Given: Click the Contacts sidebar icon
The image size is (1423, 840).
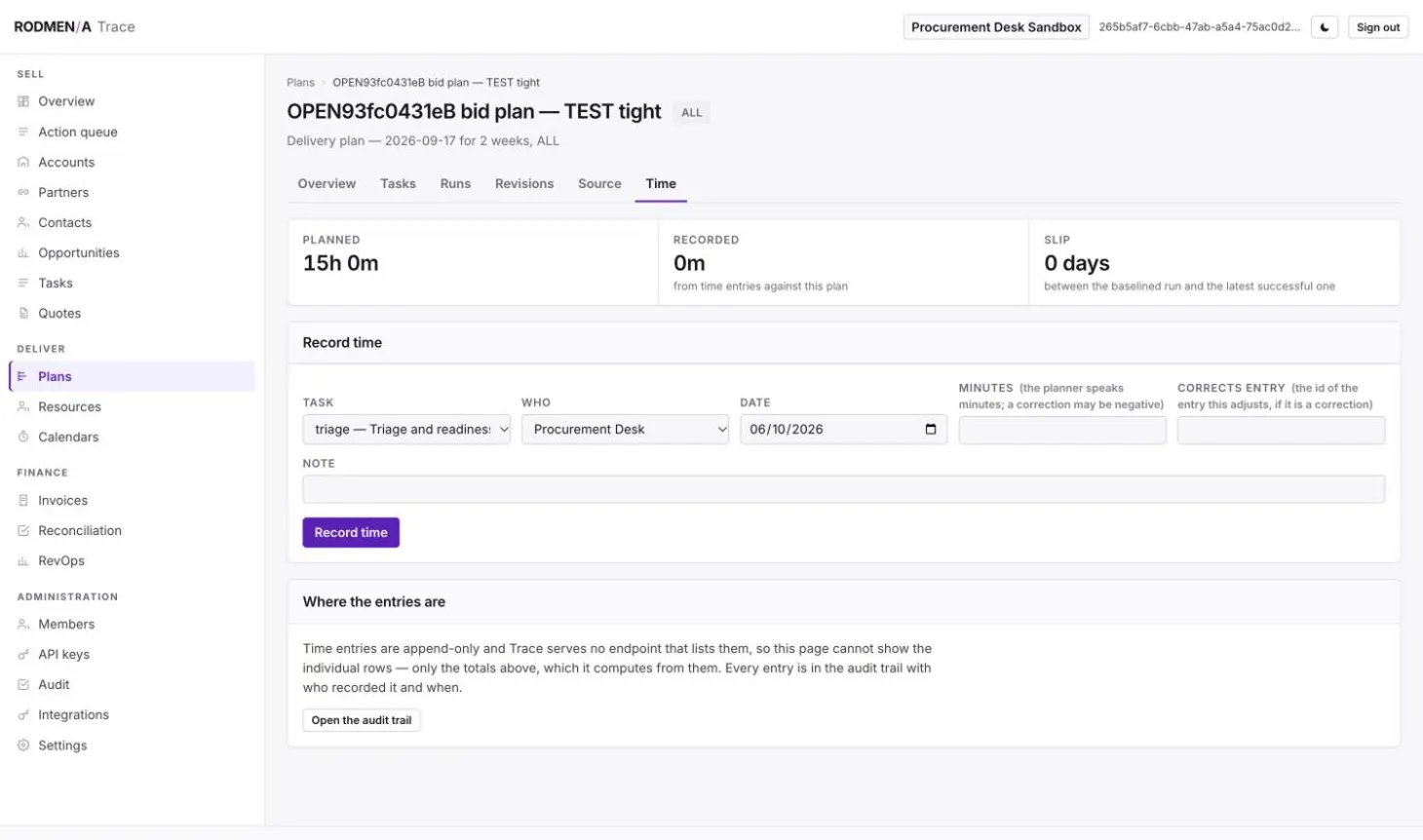Looking at the screenshot, I should 23,222.
